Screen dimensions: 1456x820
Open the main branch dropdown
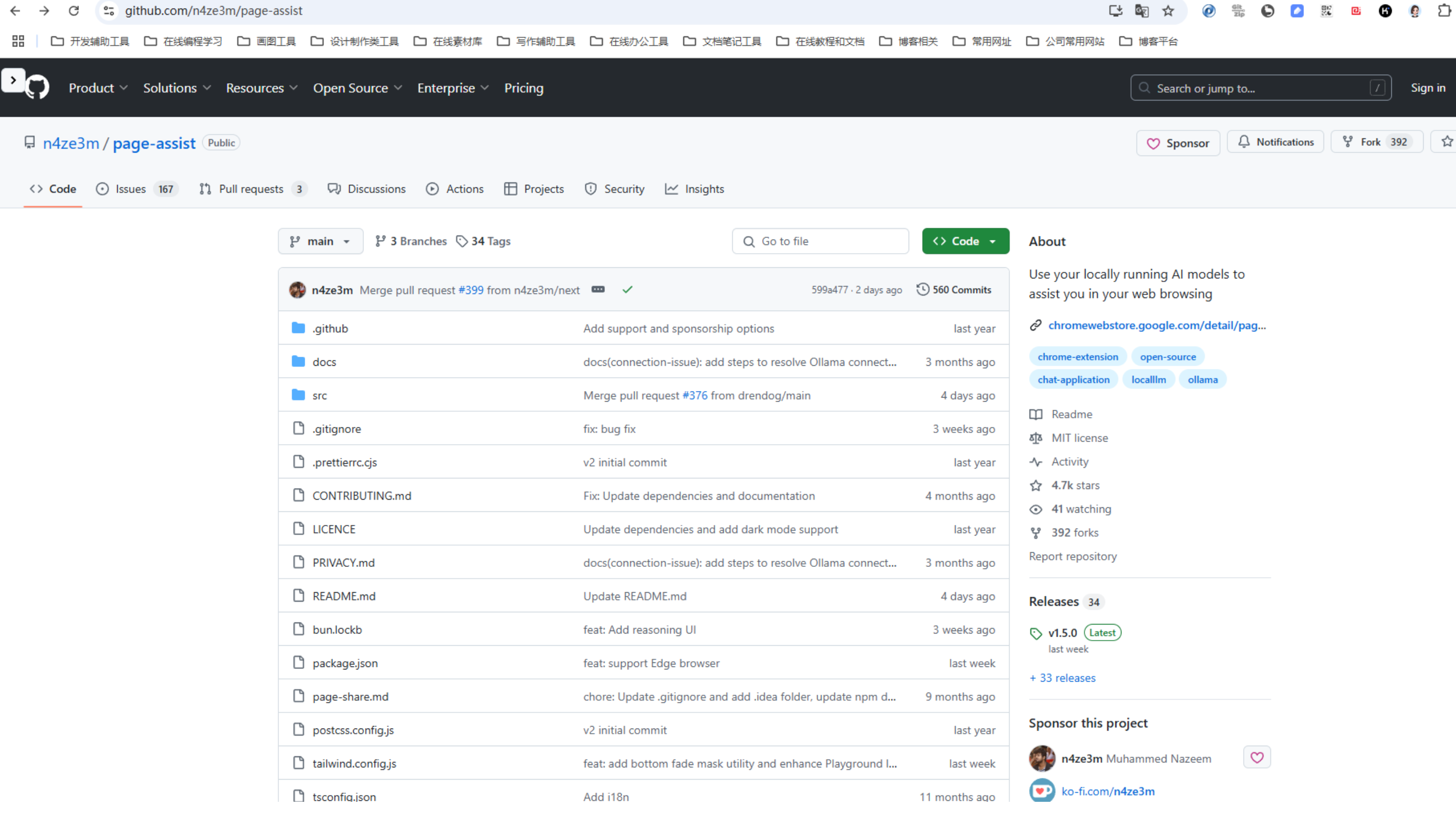click(x=320, y=242)
